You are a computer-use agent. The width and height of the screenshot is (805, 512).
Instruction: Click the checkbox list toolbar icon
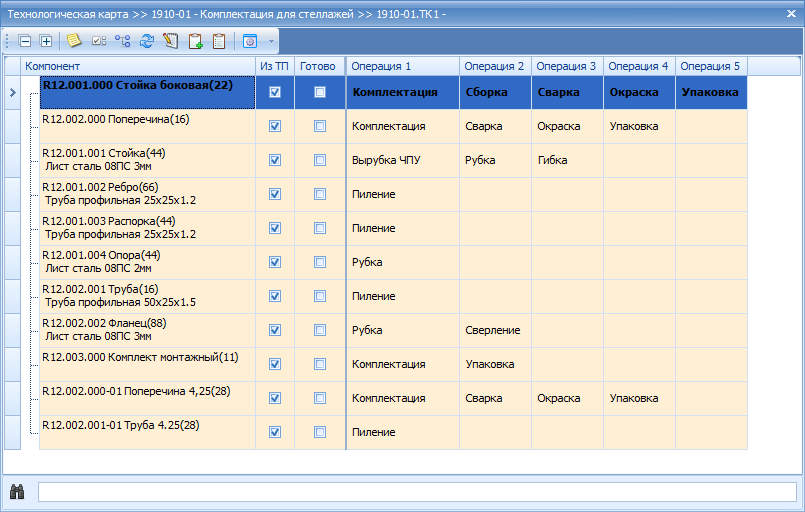(99, 41)
